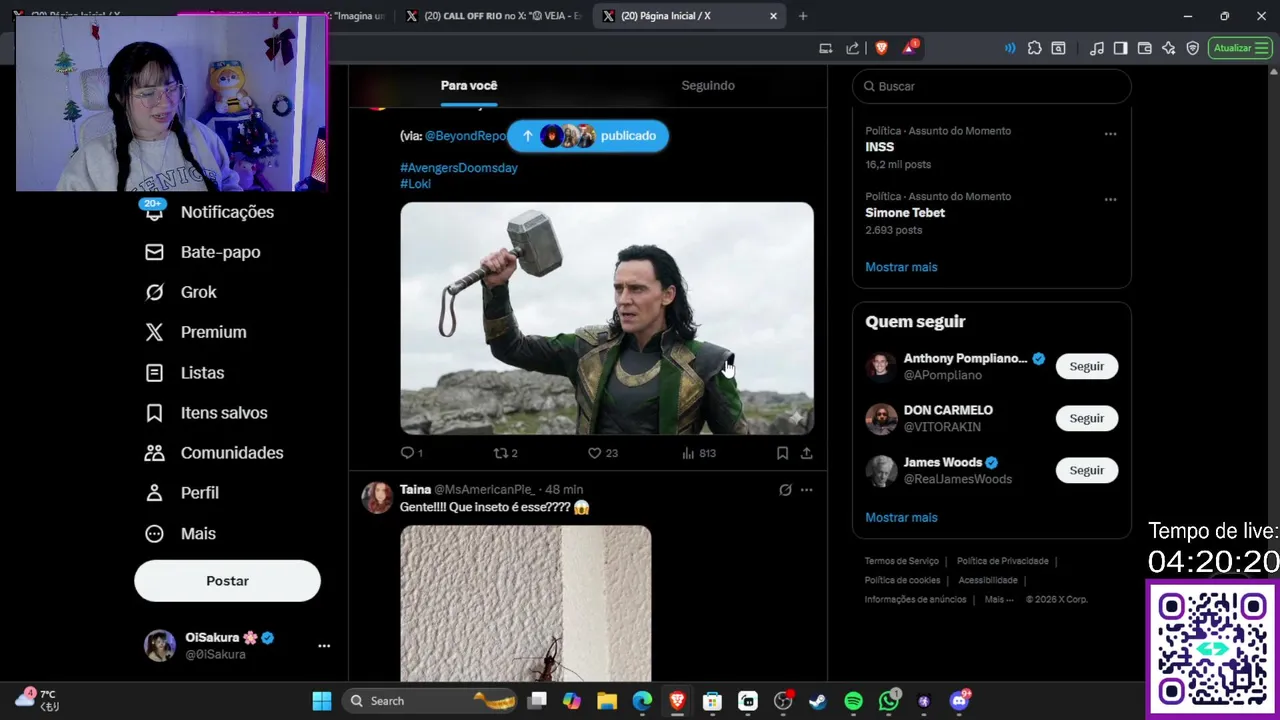Viewport: 1280px width, 720px height.
Task: Click the Postar button
Action: pyautogui.click(x=227, y=581)
